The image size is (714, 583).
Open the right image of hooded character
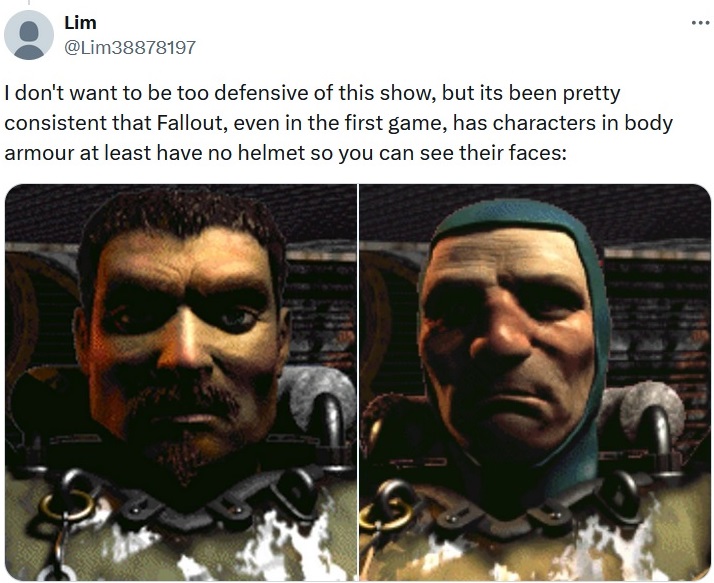pos(535,382)
